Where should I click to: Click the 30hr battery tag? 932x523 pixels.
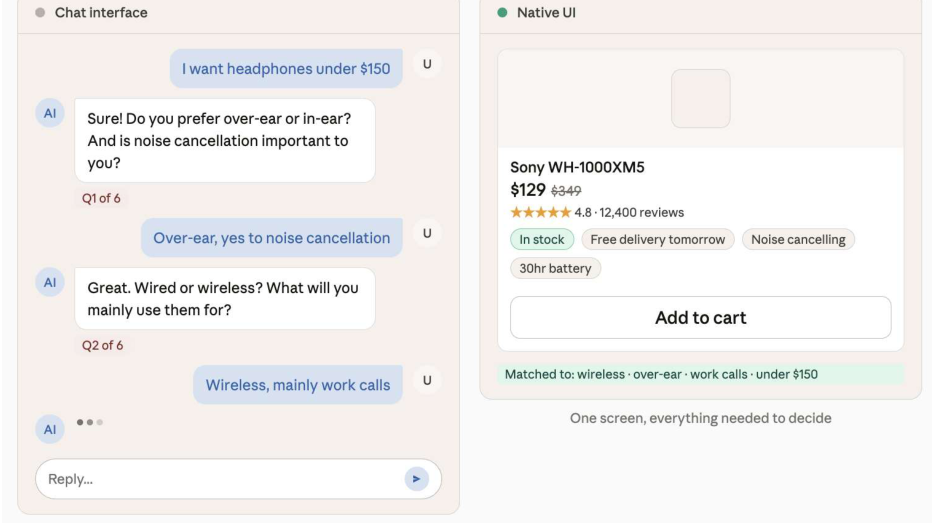point(555,268)
